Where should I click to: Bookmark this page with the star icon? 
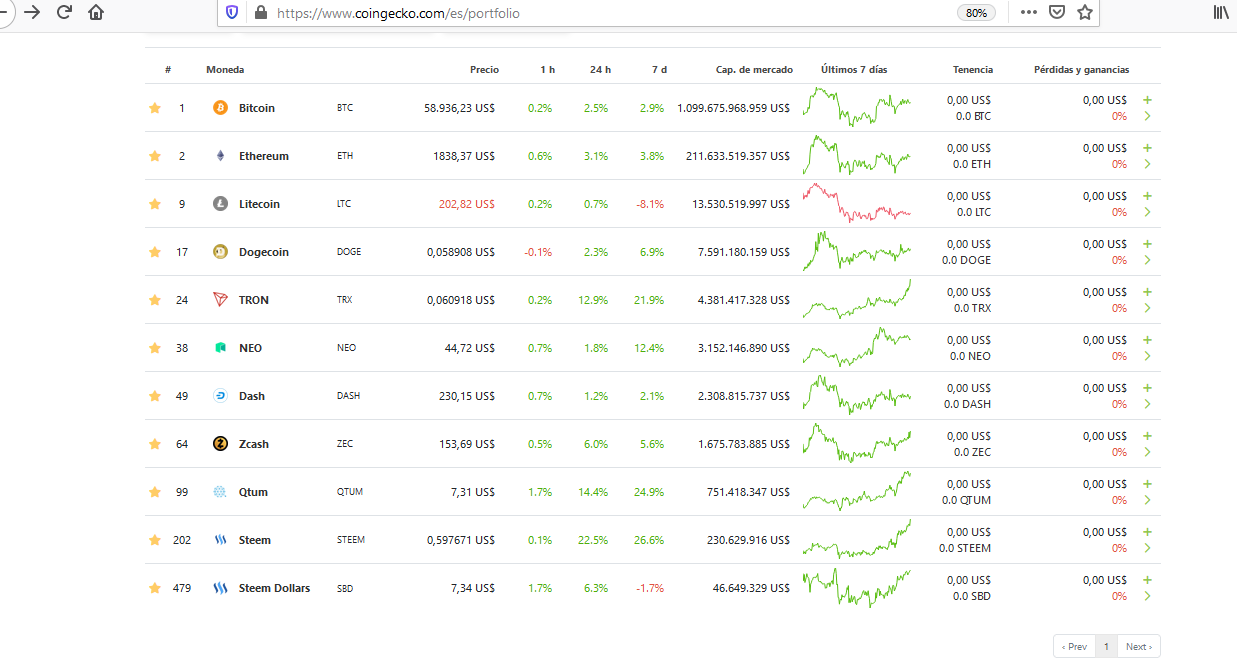[x=1085, y=13]
